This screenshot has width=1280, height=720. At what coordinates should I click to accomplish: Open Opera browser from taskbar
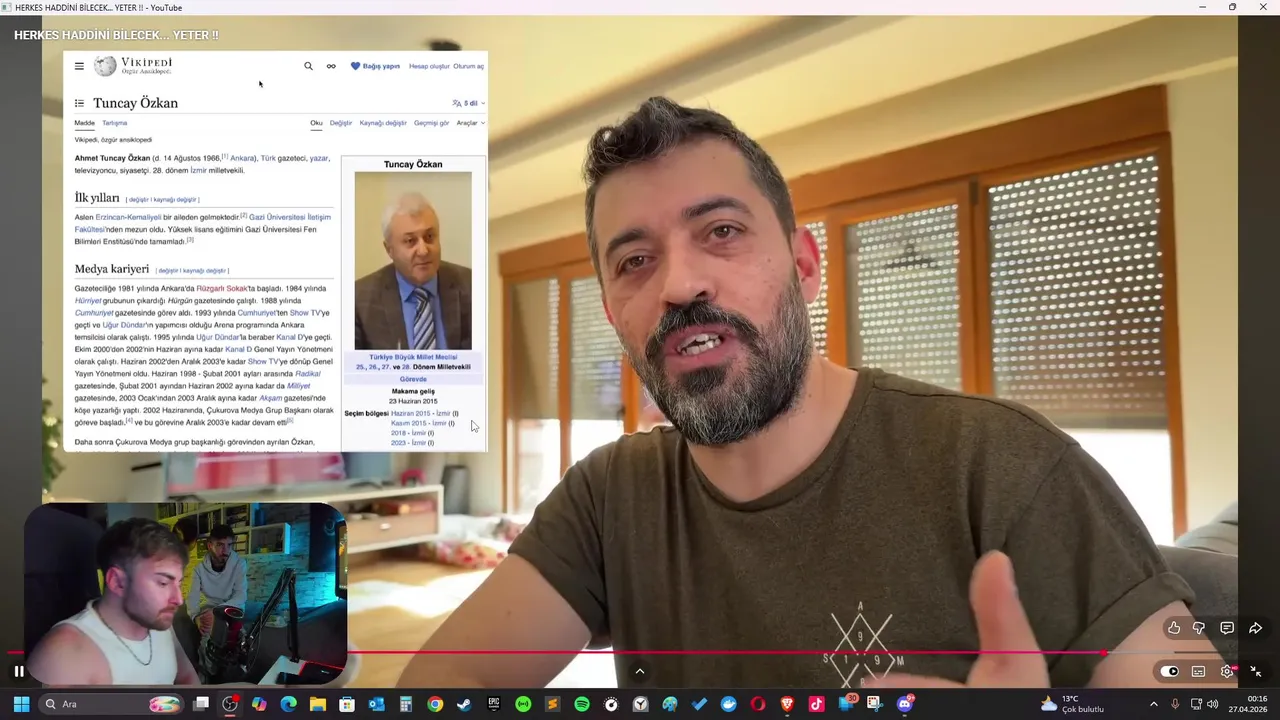[x=758, y=704]
